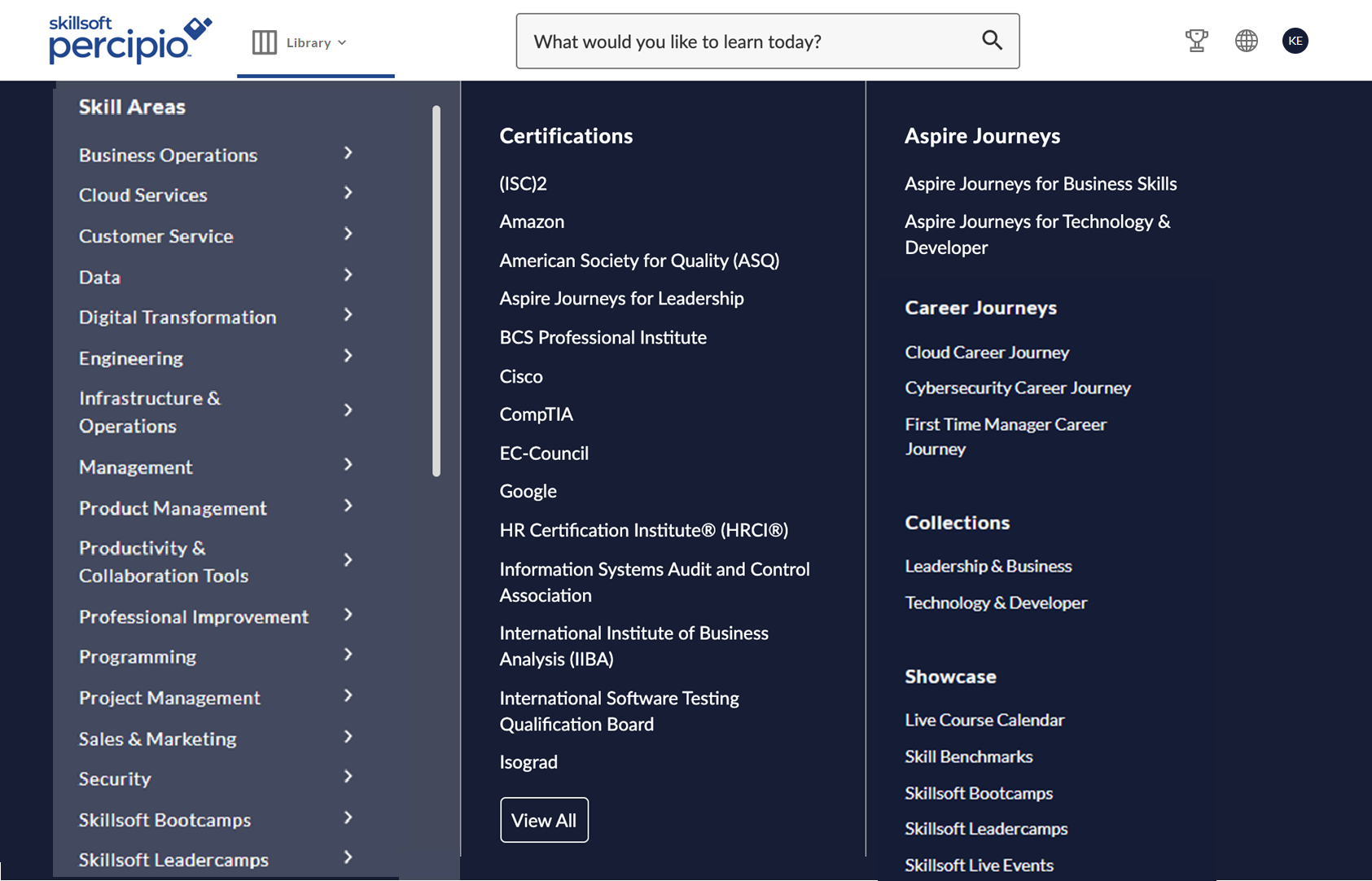Expand Customer Service chevron
Viewport: 1372px width, 881px height.
[348, 234]
